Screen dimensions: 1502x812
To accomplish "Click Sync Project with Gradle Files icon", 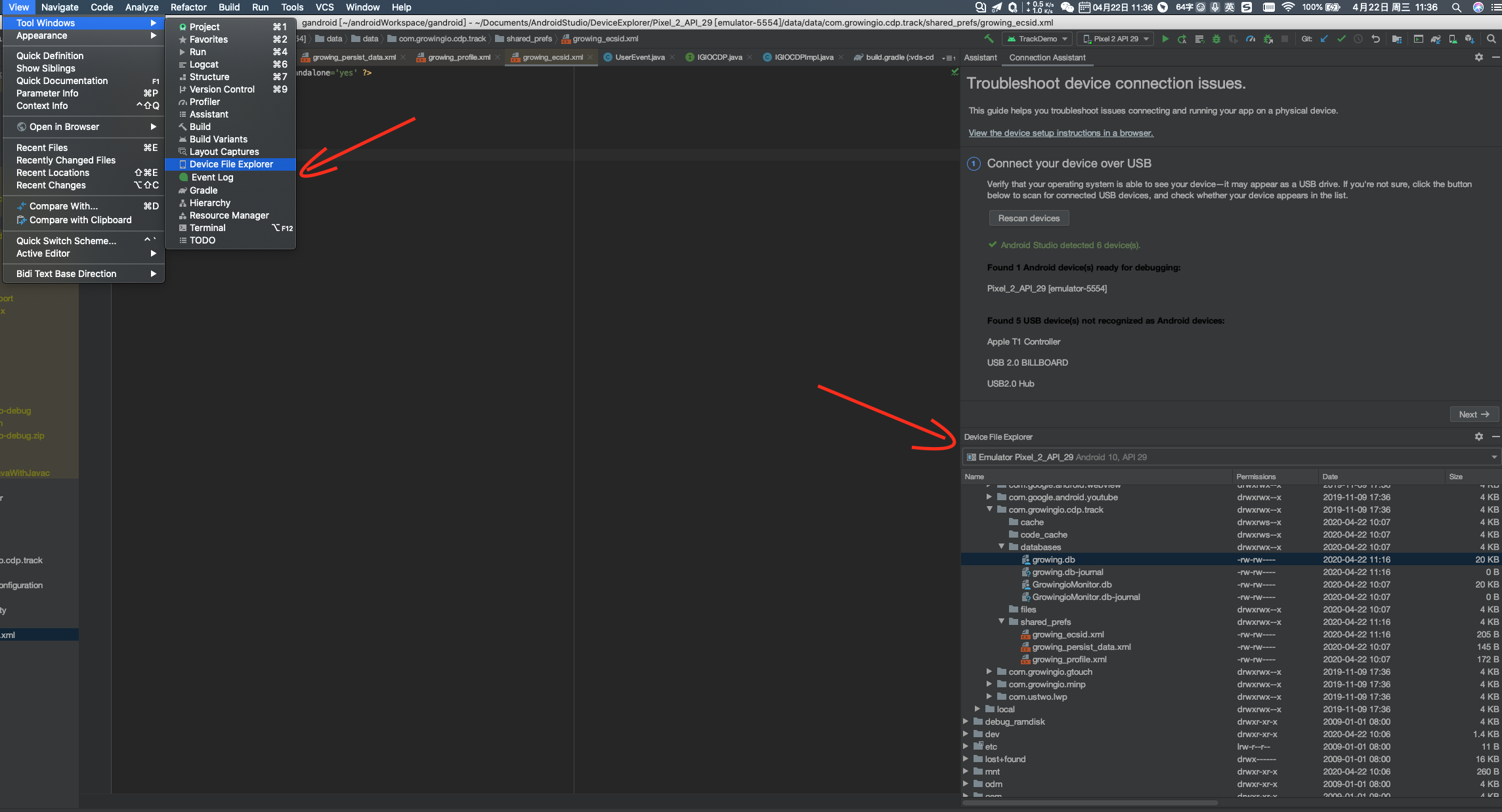I will point(1436,39).
